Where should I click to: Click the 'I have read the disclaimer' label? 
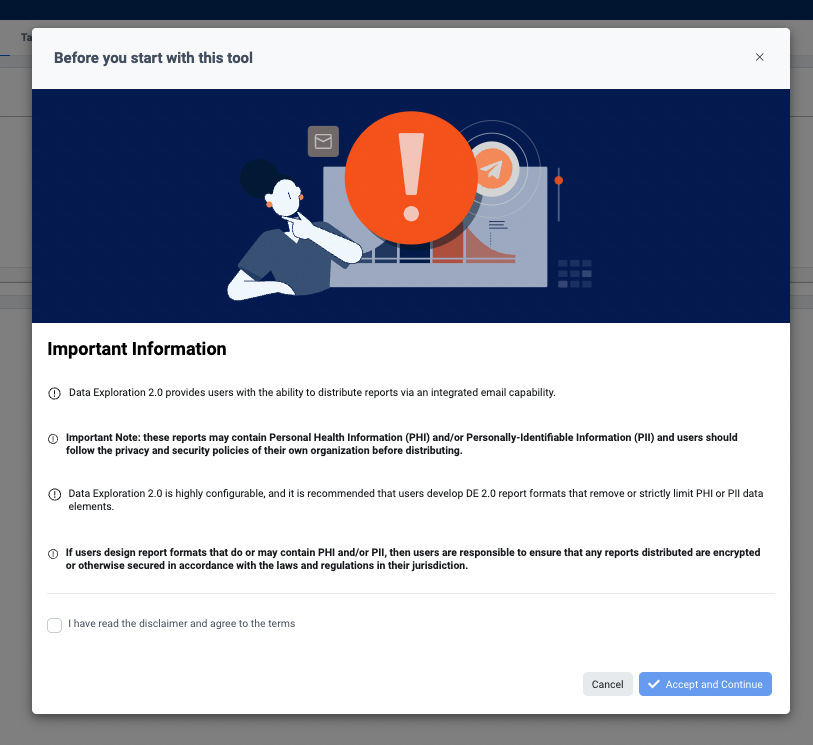pyautogui.click(x=181, y=624)
